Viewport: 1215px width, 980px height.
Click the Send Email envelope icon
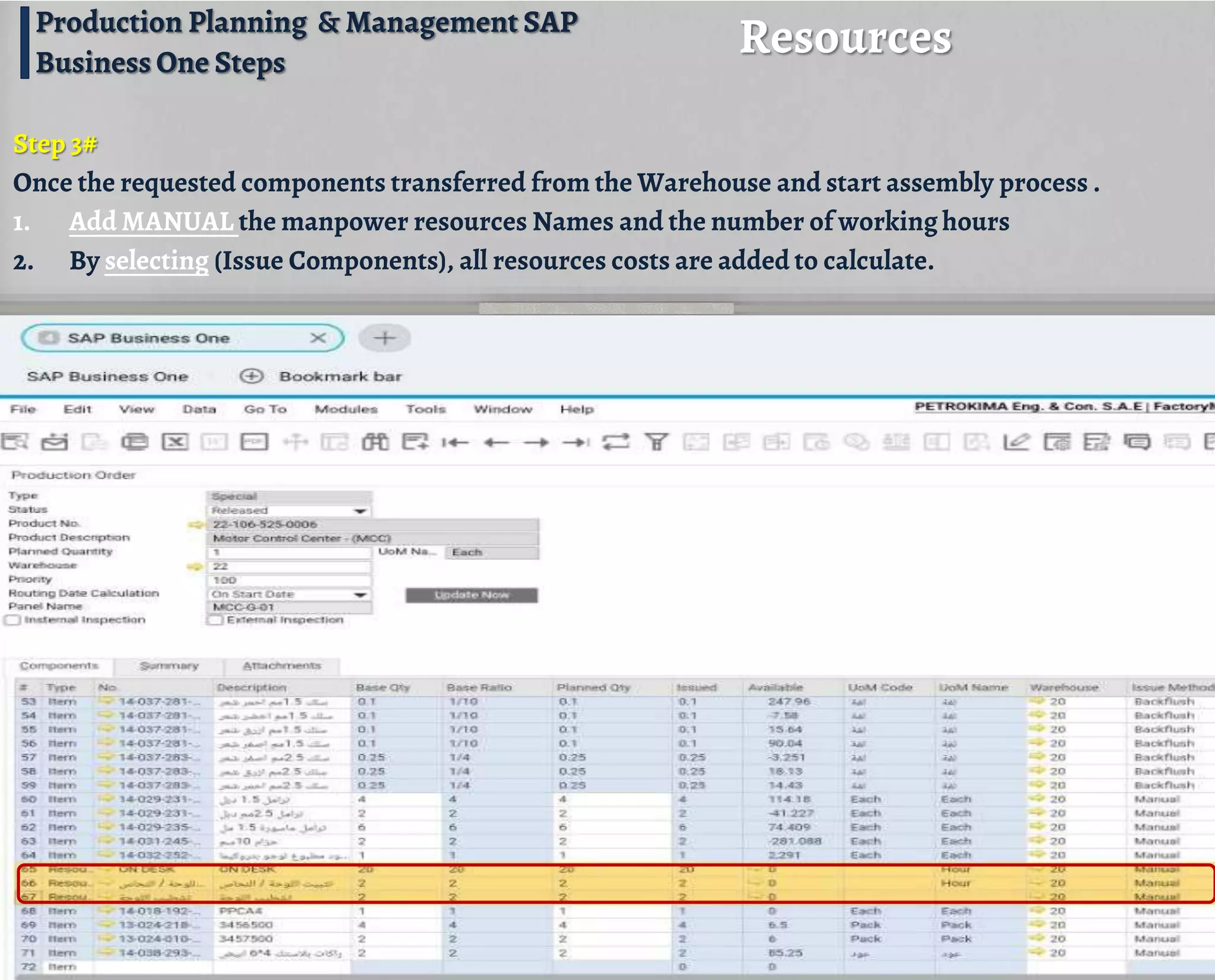click(55, 442)
